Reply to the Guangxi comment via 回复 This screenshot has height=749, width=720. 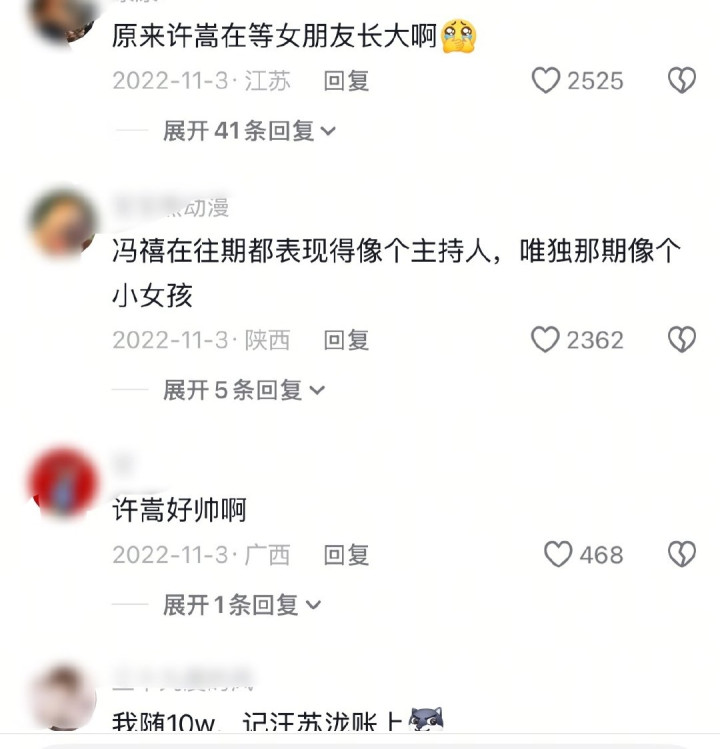[x=346, y=555]
